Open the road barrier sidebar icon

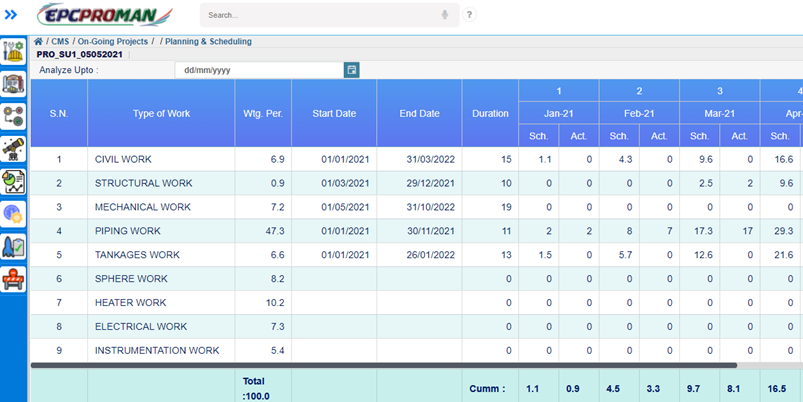tap(13, 279)
